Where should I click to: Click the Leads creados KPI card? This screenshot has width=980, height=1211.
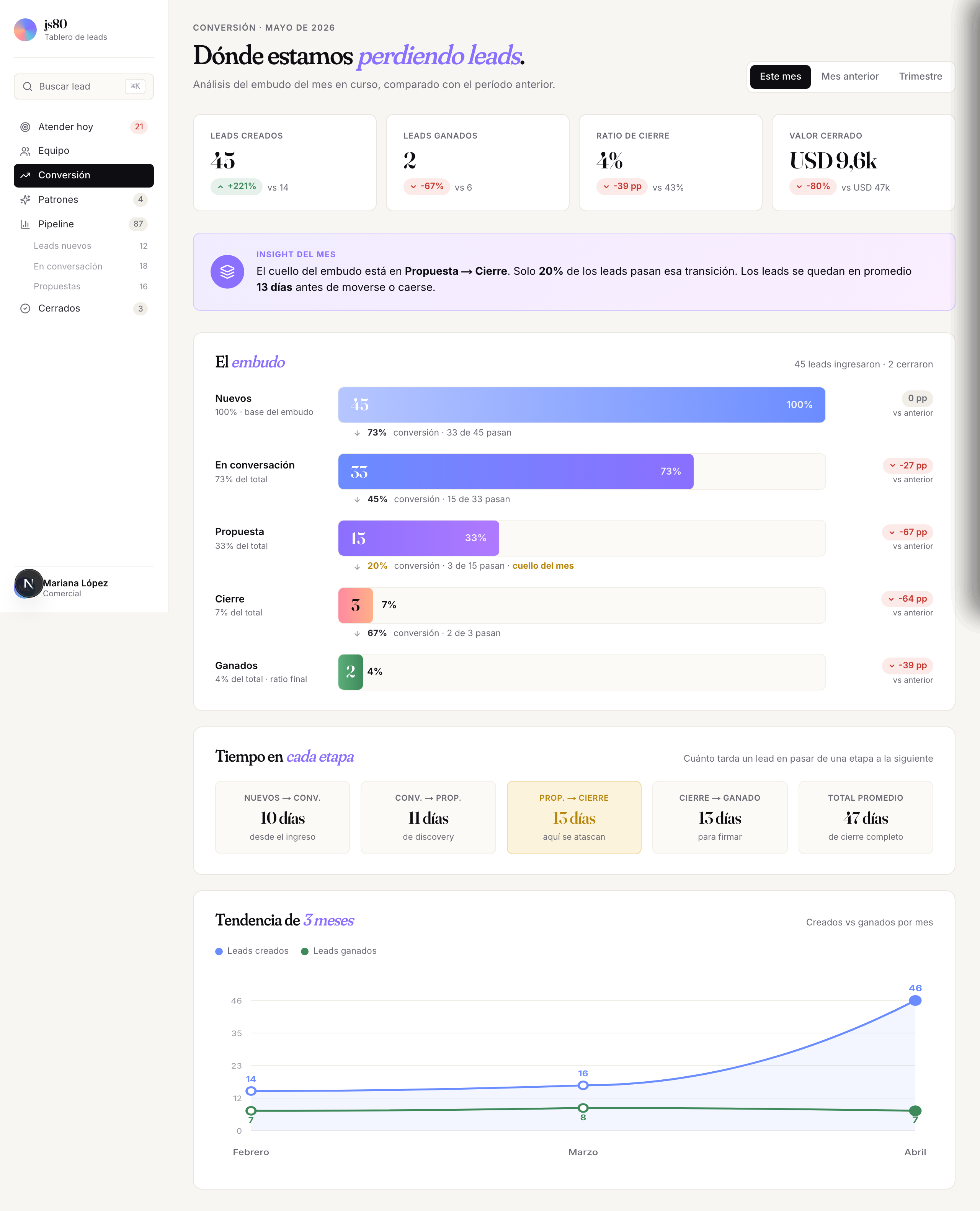tap(284, 163)
